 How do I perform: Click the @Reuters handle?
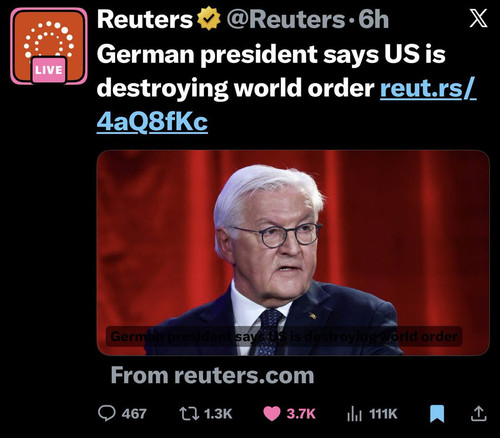(x=285, y=19)
